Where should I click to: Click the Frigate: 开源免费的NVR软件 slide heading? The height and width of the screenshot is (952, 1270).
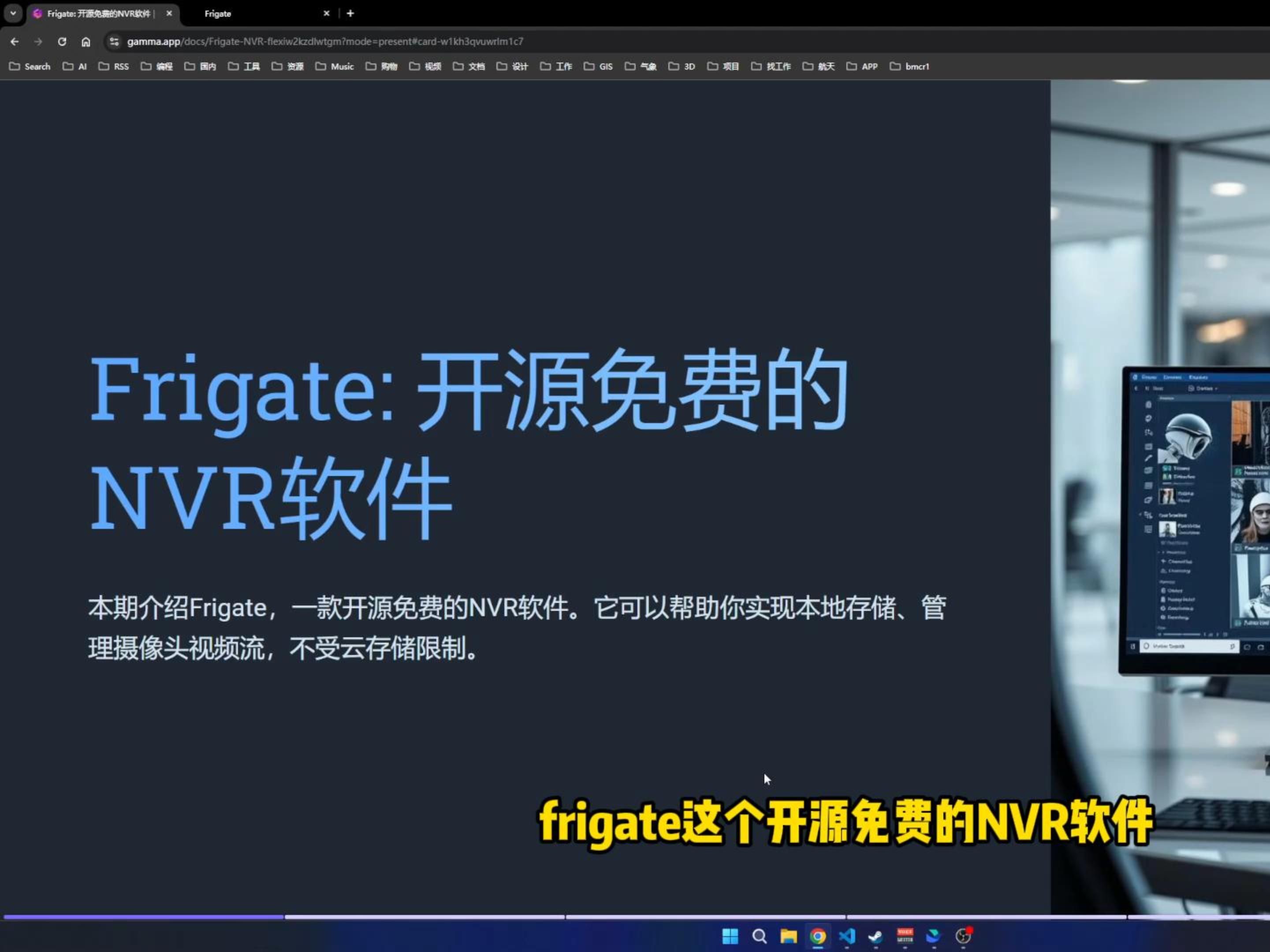click(469, 445)
